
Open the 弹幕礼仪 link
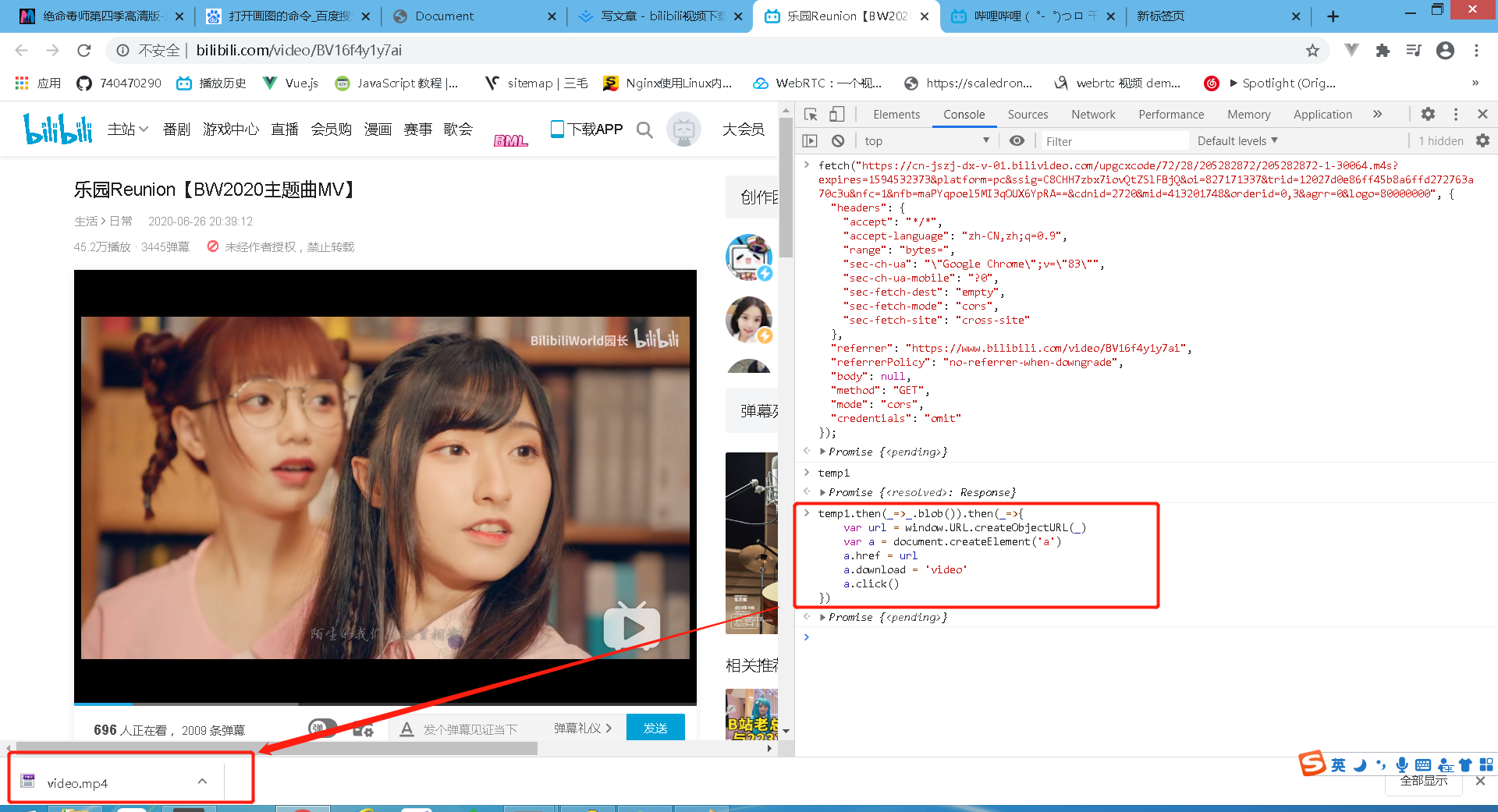pos(583,729)
